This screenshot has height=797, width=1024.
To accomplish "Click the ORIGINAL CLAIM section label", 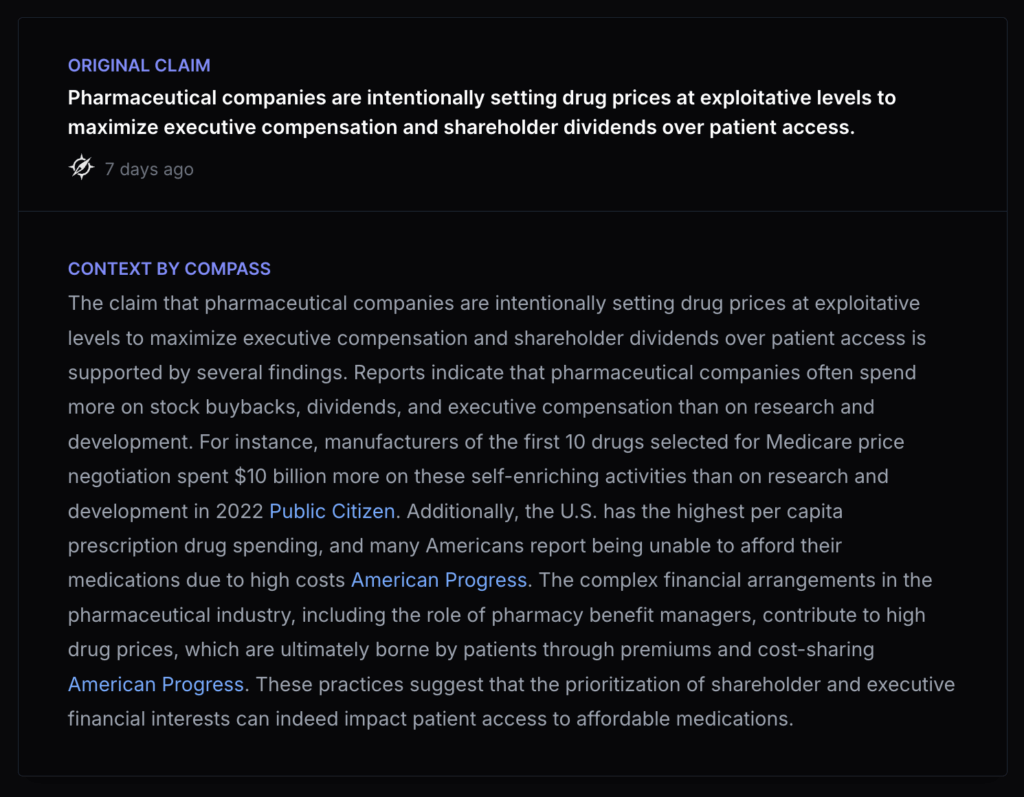I will tap(139, 66).
